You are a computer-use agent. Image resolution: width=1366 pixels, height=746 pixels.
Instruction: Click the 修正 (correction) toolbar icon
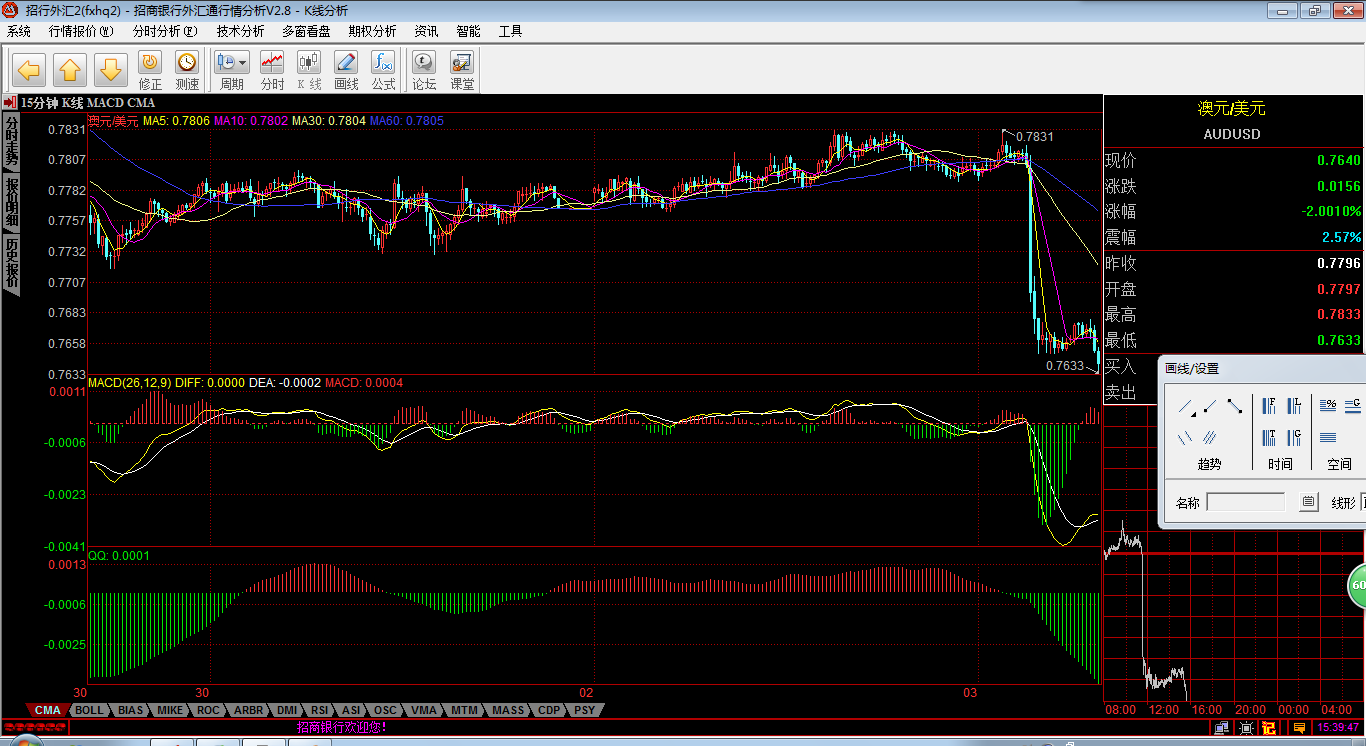point(150,70)
